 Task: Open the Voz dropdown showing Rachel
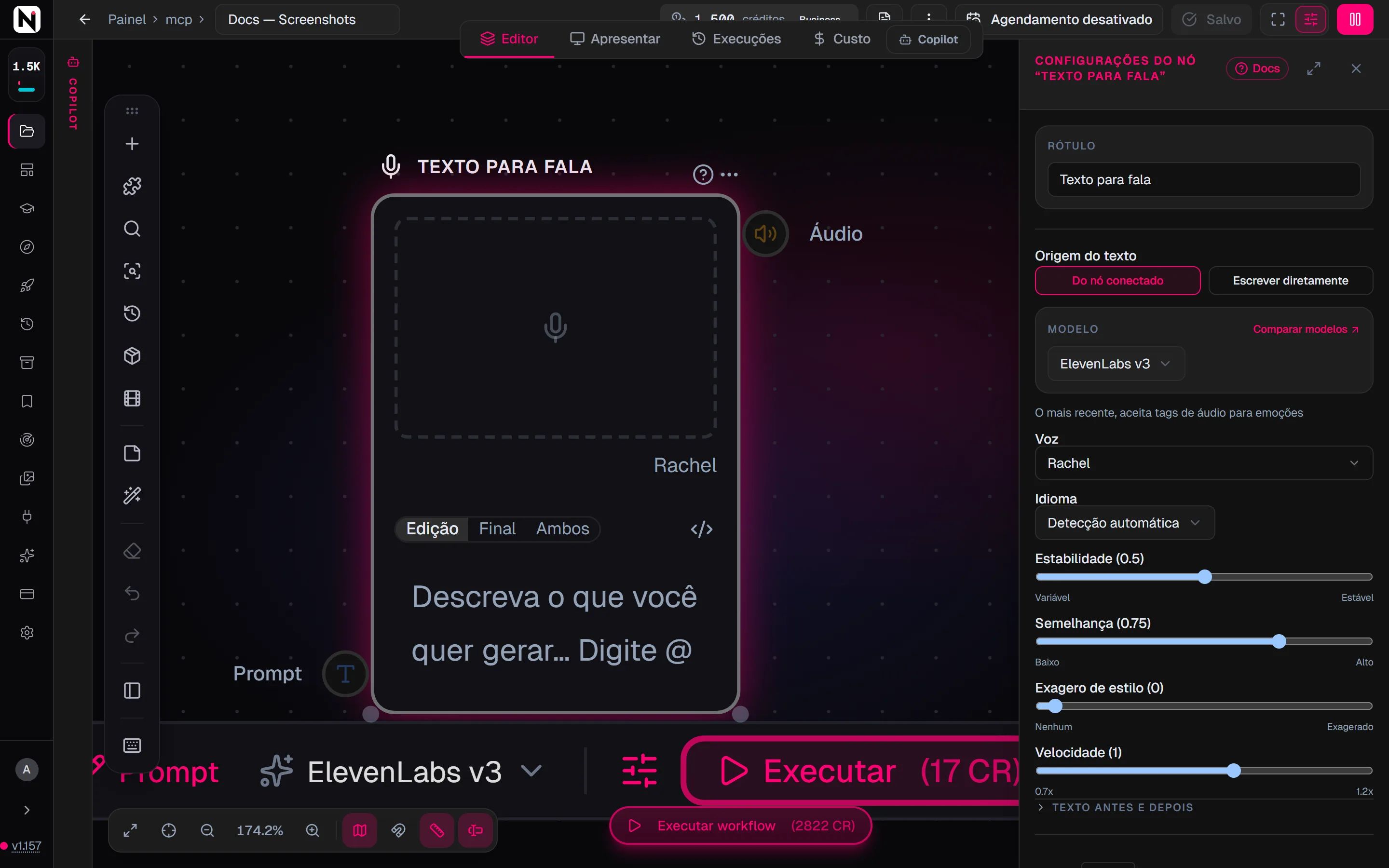tap(1204, 463)
